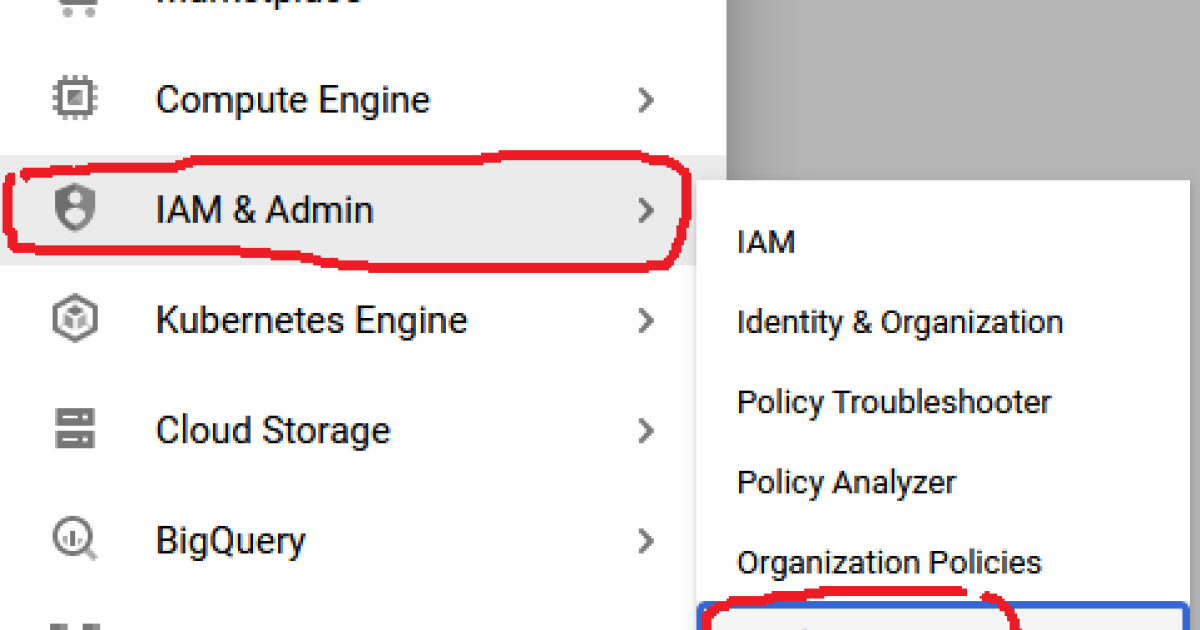Click the BigQuery text label

point(230,541)
